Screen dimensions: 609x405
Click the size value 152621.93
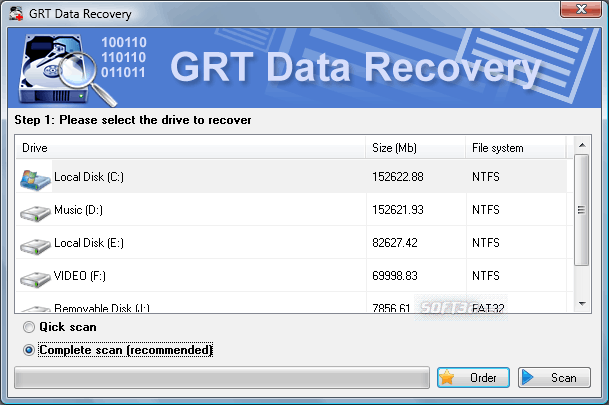(x=398, y=210)
